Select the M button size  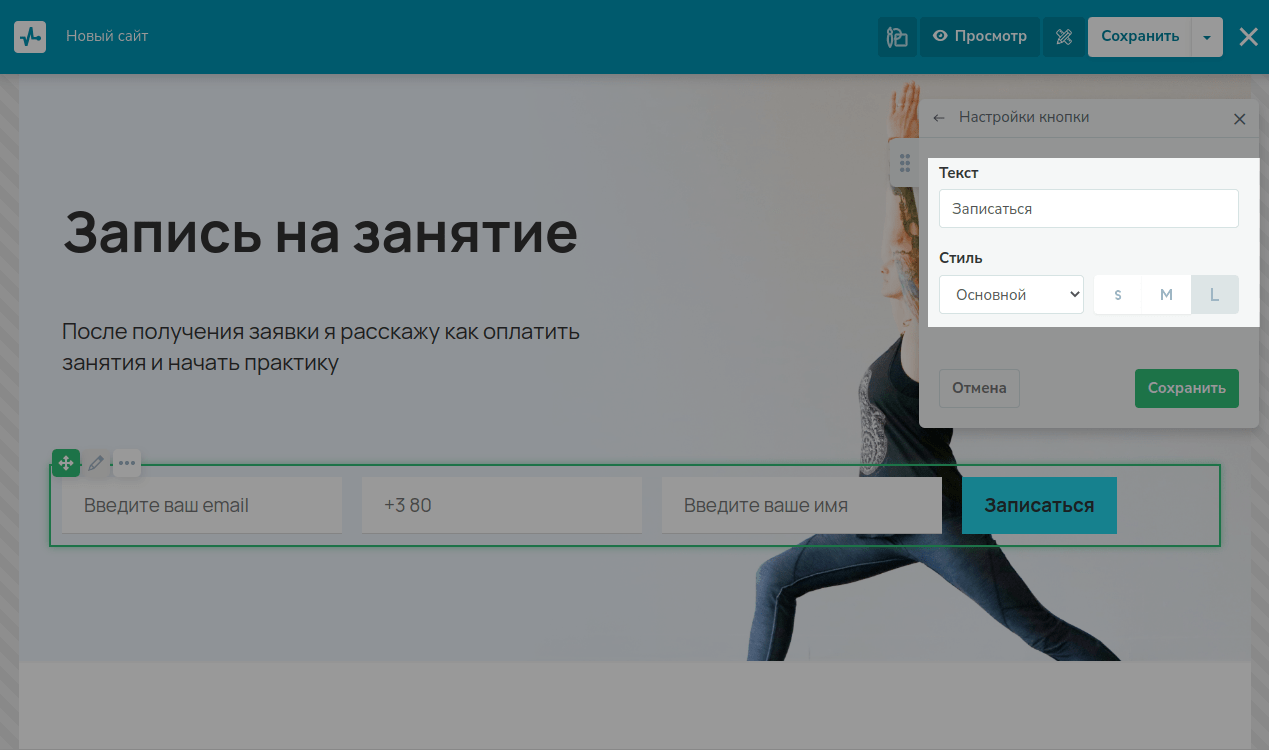point(1166,295)
